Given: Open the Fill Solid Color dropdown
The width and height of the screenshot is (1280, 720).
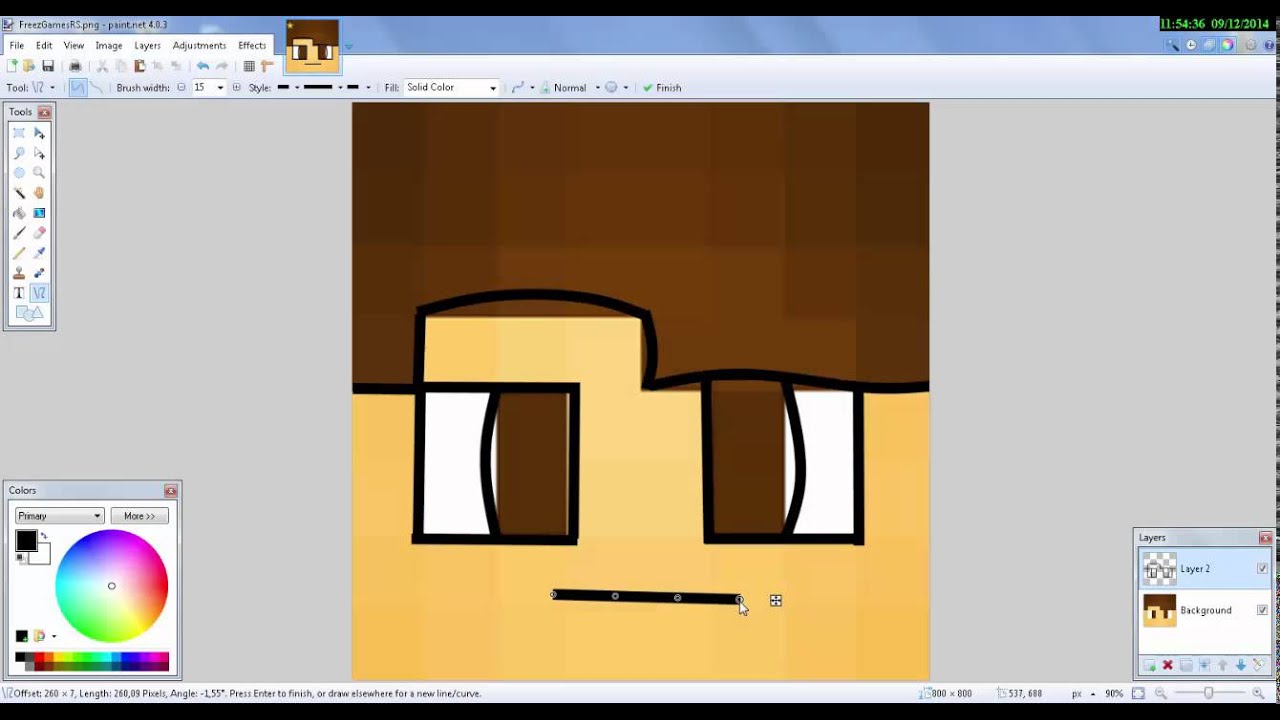Looking at the screenshot, I should coord(451,88).
